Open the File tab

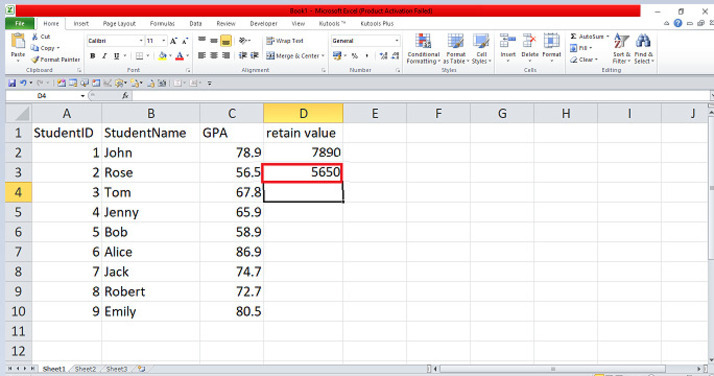[20, 23]
